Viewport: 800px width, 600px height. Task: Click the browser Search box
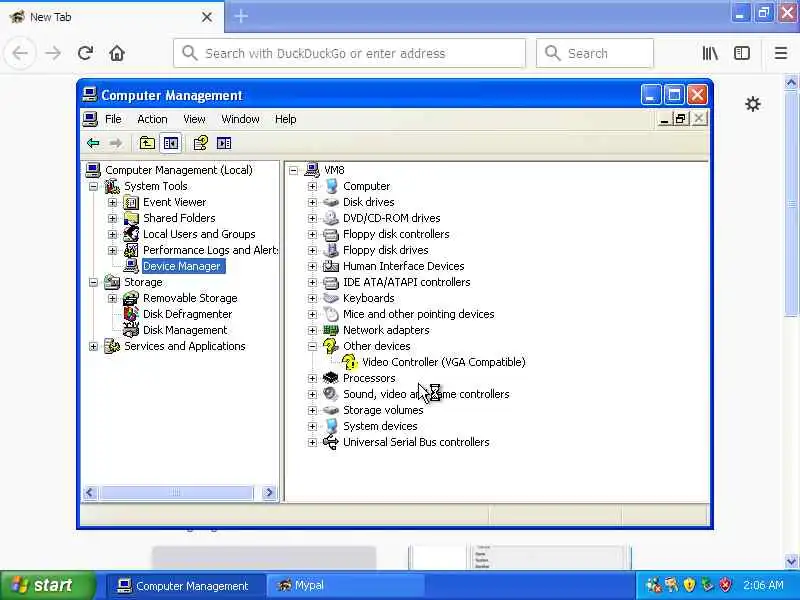point(594,53)
